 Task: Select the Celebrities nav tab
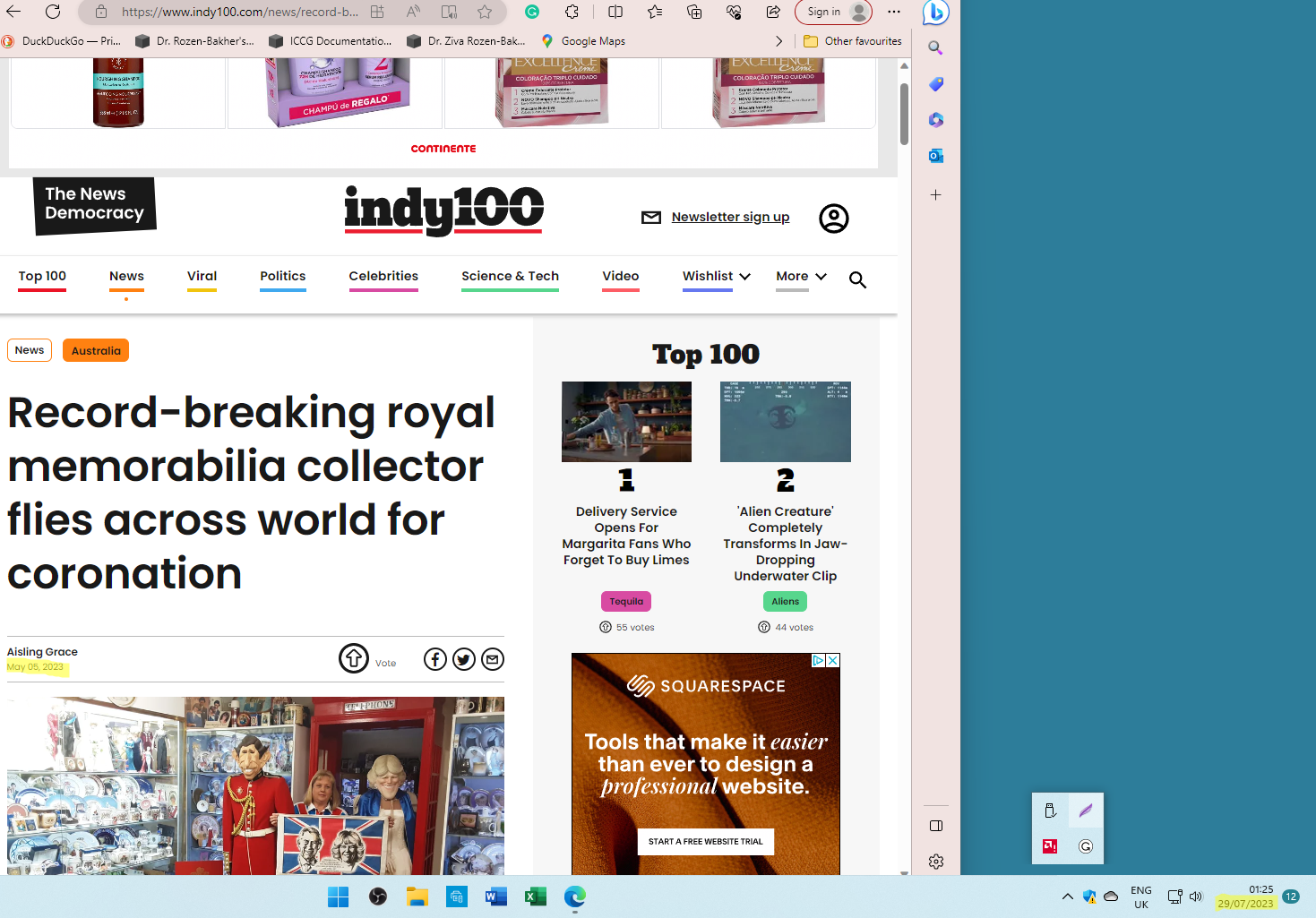click(383, 276)
